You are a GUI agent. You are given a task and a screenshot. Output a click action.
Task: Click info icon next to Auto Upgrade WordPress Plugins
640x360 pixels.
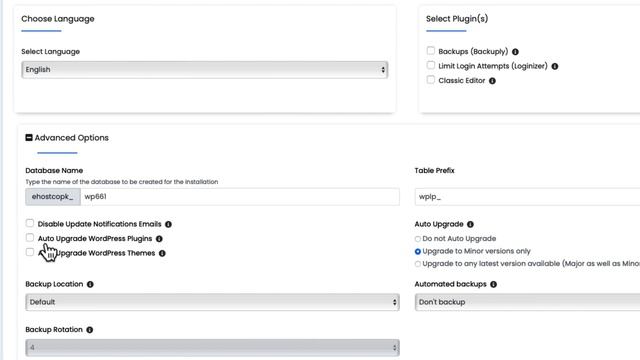pos(159,239)
